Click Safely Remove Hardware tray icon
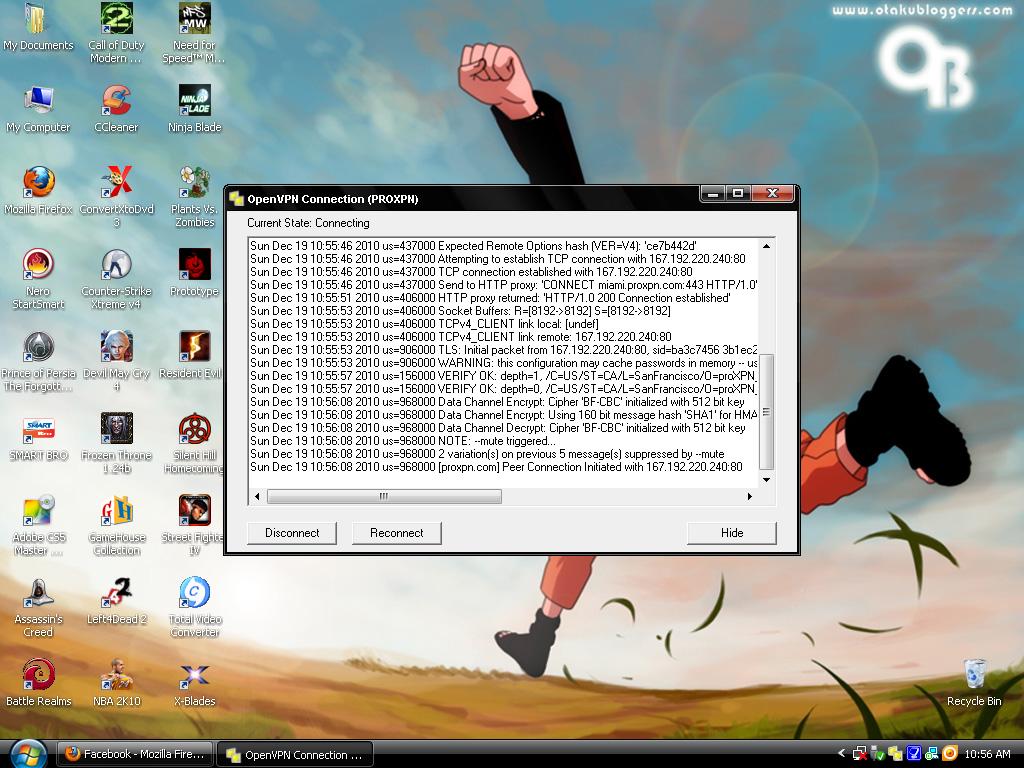The image size is (1024, 768). [x=878, y=754]
